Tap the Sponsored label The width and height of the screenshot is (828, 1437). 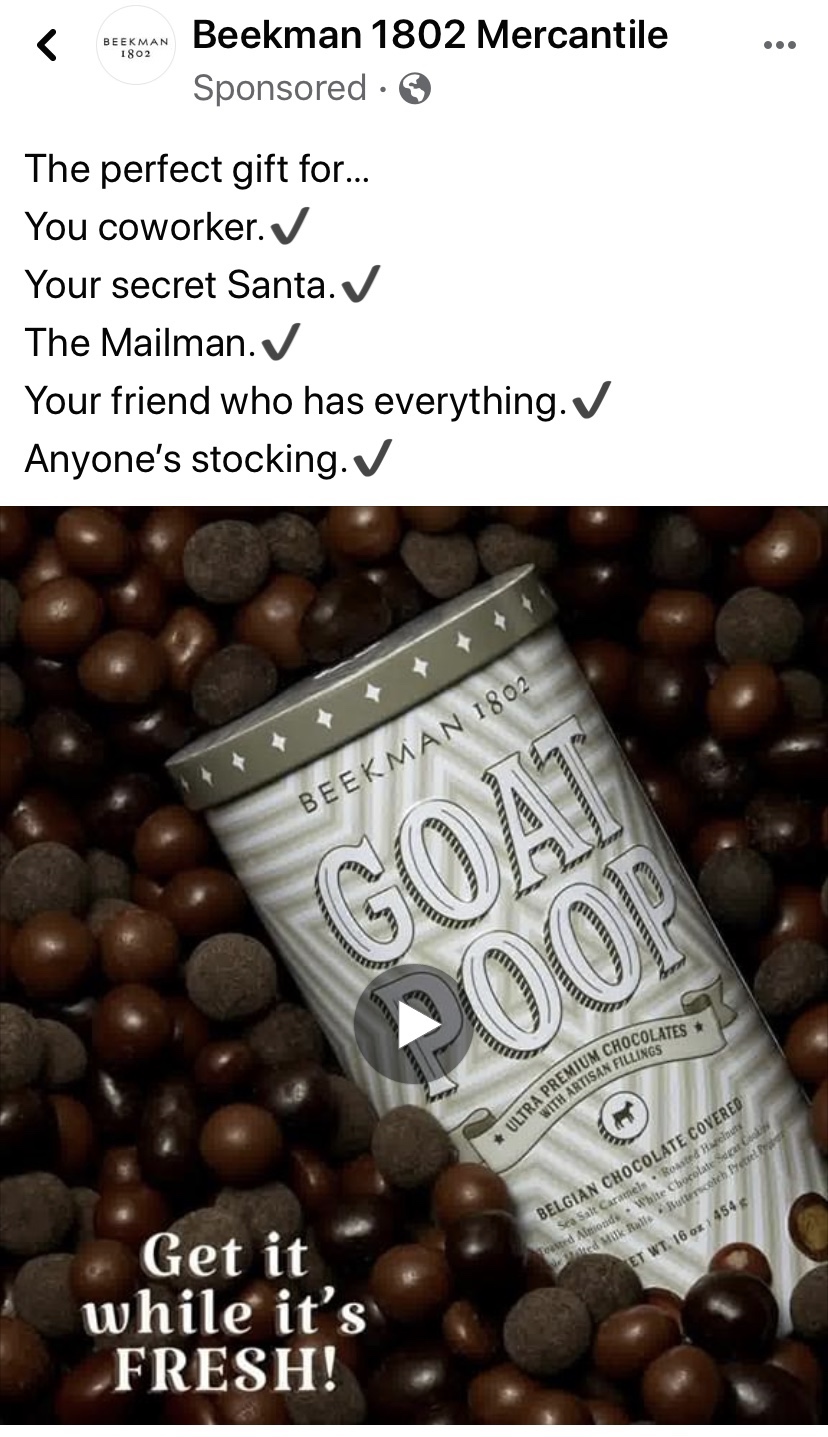point(279,89)
